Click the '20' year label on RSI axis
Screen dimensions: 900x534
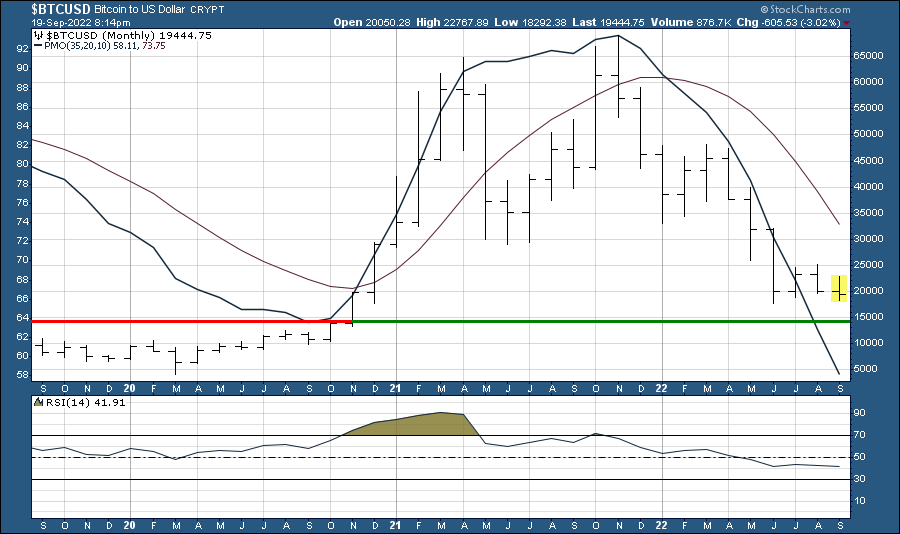click(130, 524)
